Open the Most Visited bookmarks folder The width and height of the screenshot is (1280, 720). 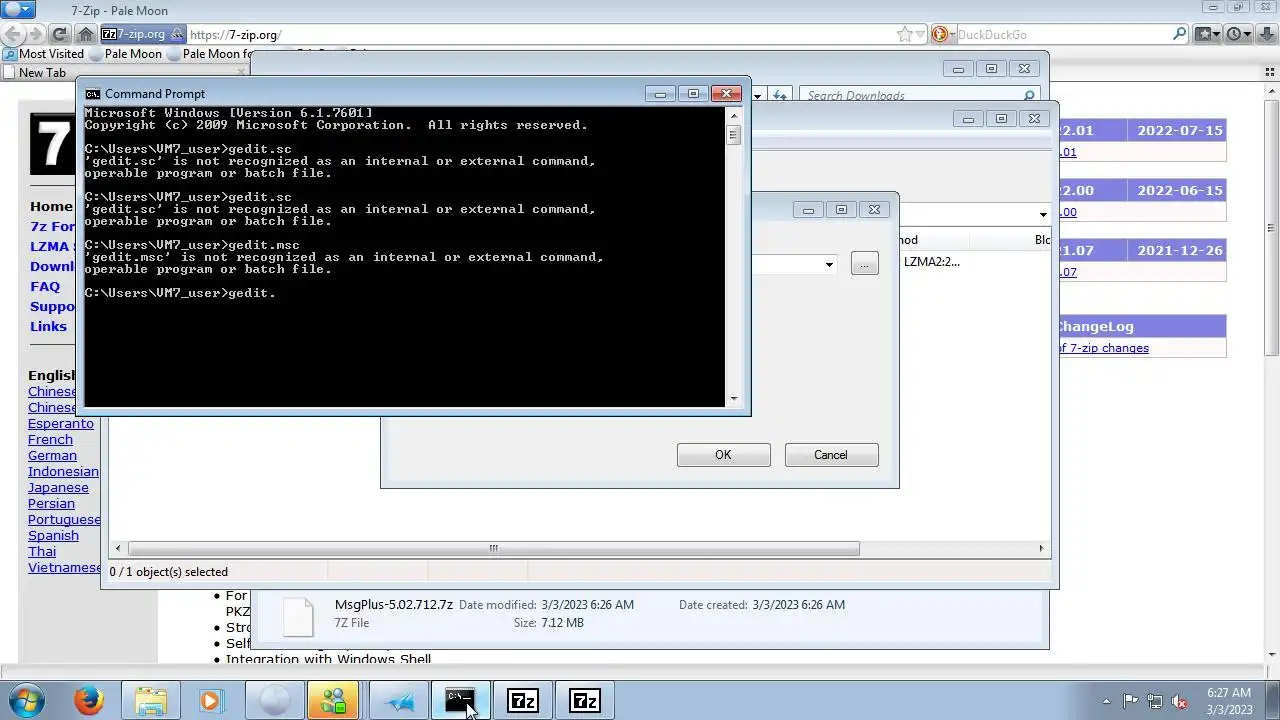(x=44, y=54)
